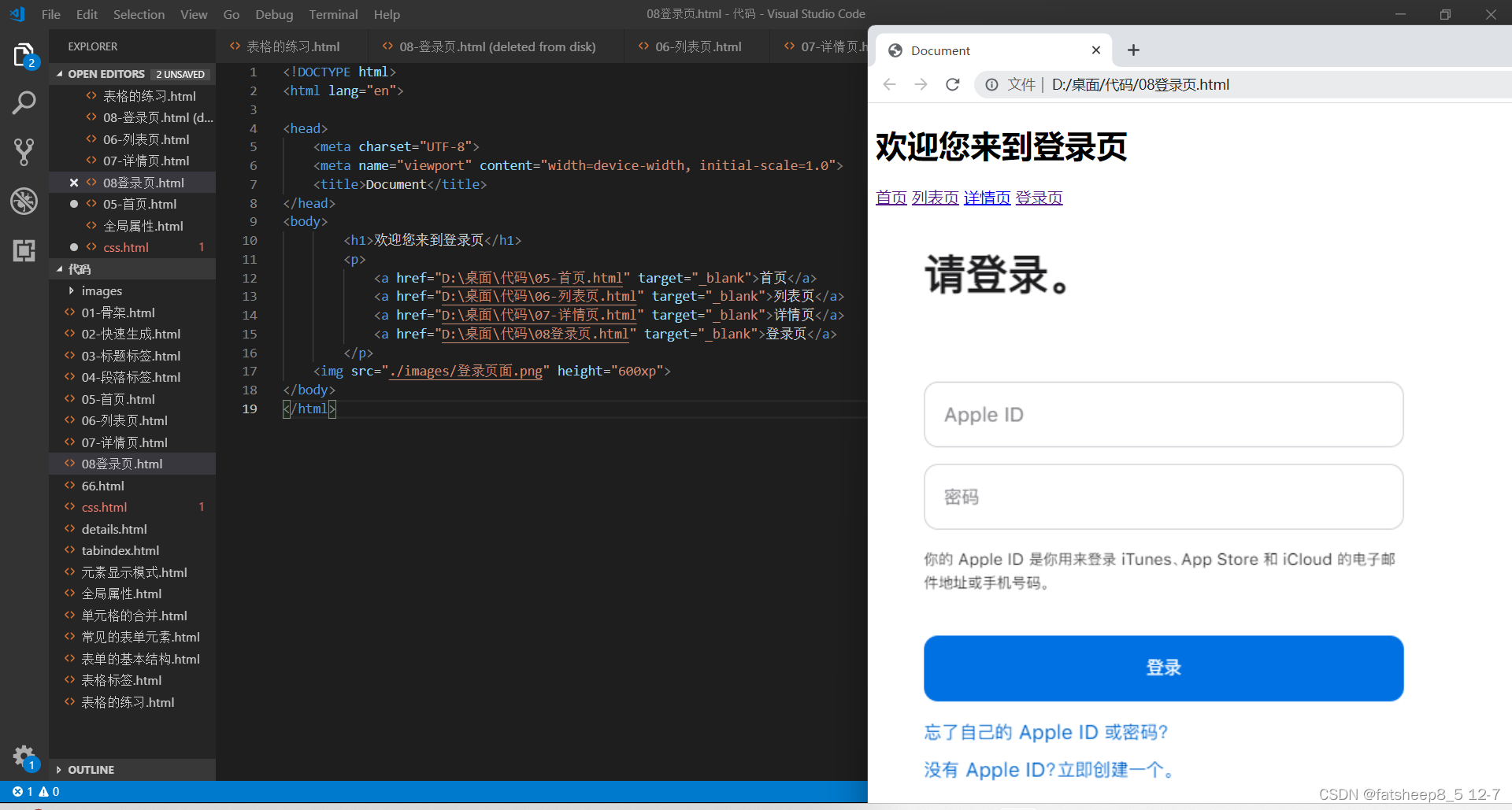Click 忘了自己的 Apple ID 或密码? link
This screenshot has width=1512, height=810.
1046,732
